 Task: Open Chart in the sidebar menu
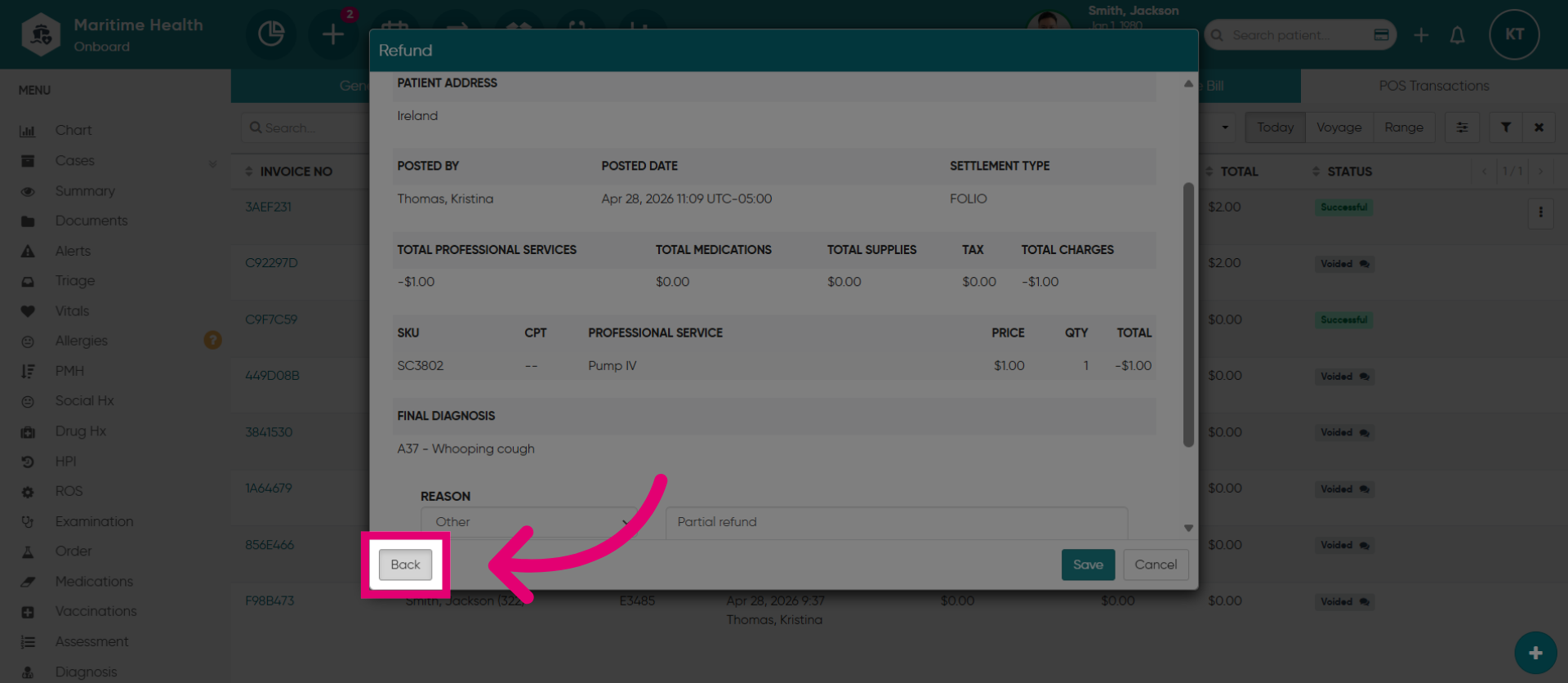tap(73, 131)
